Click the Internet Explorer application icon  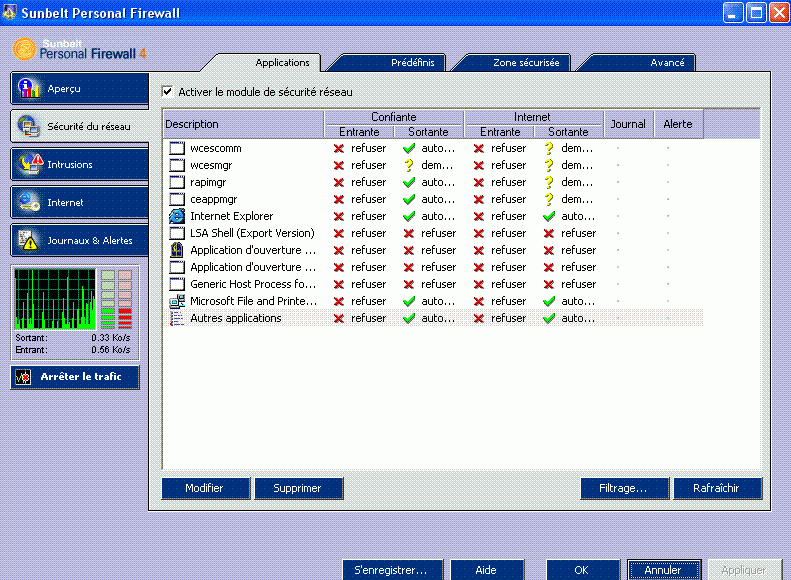(x=177, y=216)
